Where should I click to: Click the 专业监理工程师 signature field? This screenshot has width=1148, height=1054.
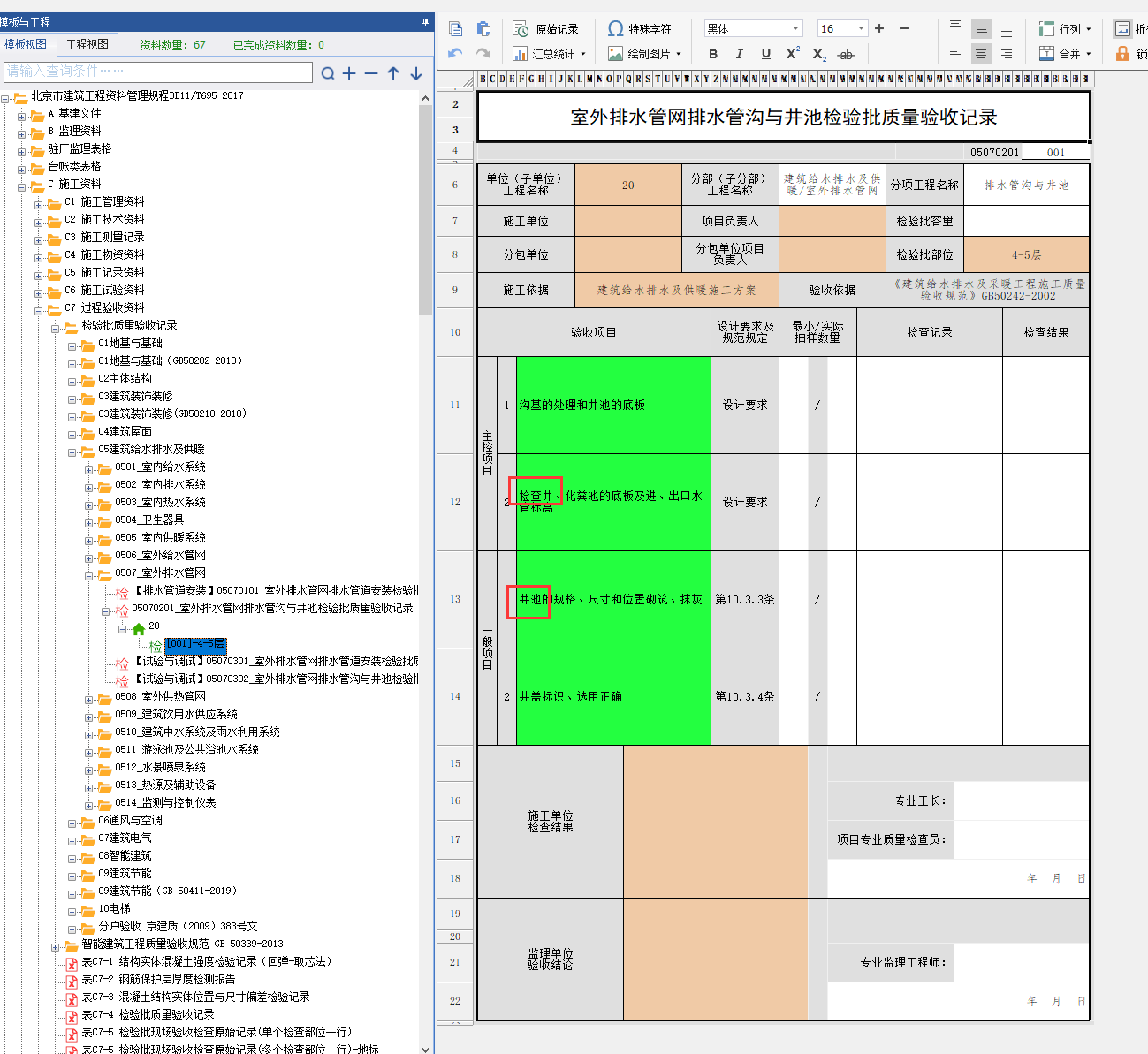[x=1021, y=962]
